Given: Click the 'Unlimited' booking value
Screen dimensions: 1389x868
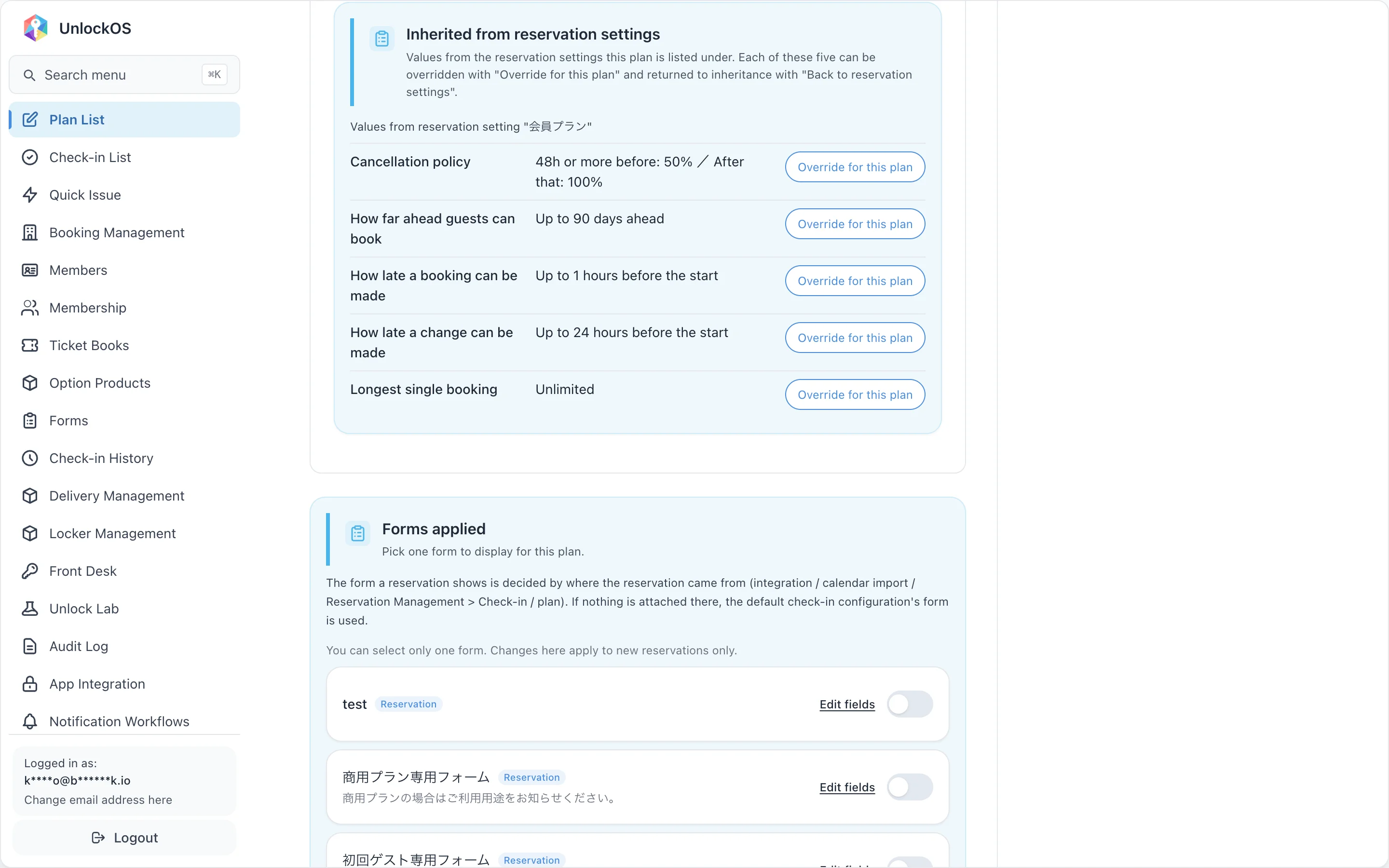Looking at the screenshot, I should pos(565,389).
